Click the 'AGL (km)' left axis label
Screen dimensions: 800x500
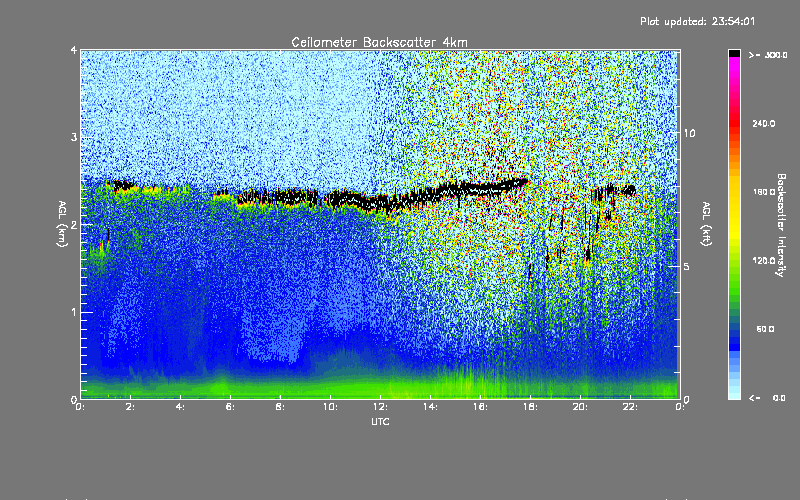pyautogui.click(x=63, y=224)
